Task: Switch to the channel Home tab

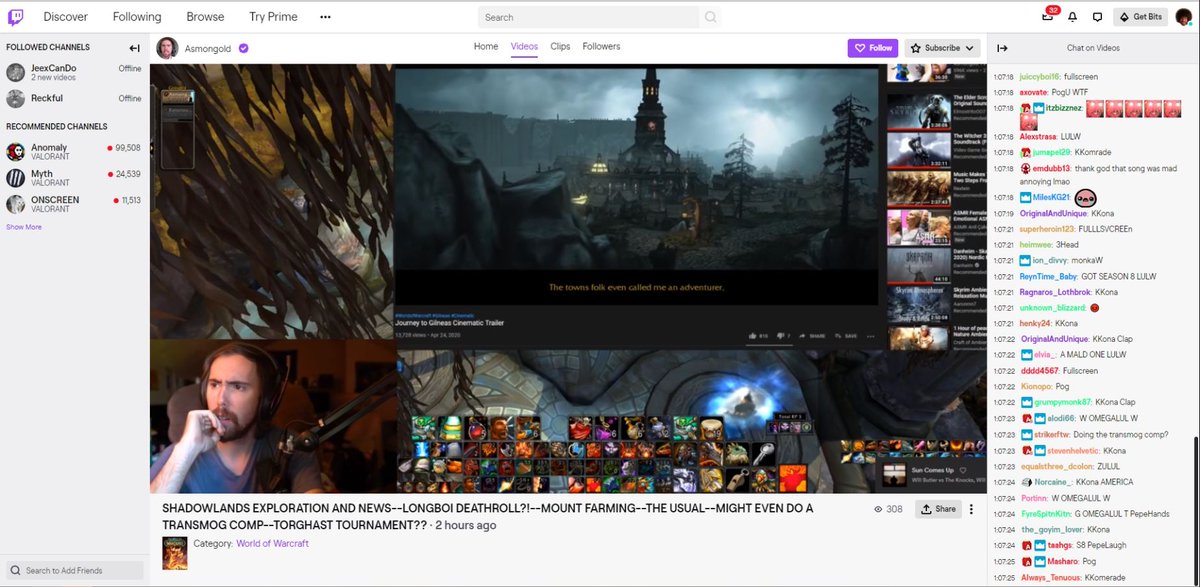Action: (x=486, y=47)
